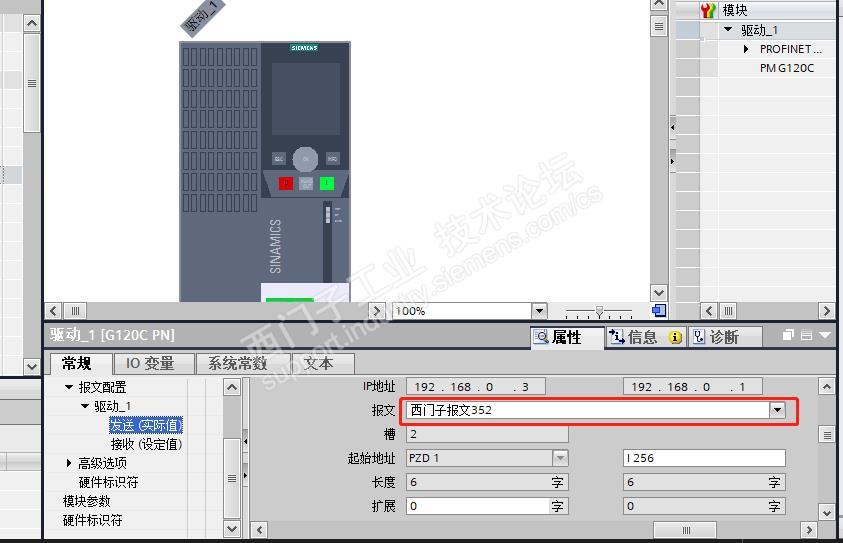The width and height of the screenshot is (843, 543).
Task: Expand the PROFINET entry in module list
Action: pyautogui.click(x=746, y=49)
